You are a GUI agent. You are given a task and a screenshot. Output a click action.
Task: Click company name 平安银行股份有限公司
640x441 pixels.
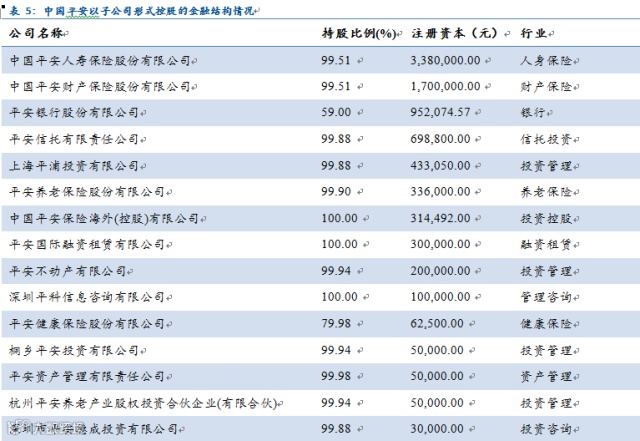74,112
